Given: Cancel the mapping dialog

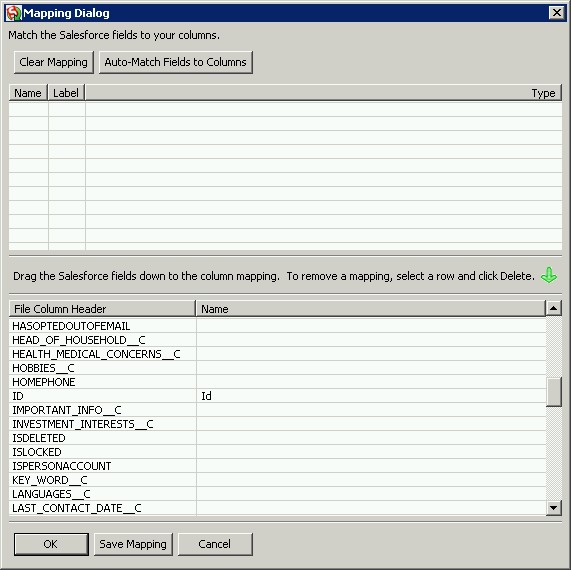Looking at the screenshot, I should (215, 544).
